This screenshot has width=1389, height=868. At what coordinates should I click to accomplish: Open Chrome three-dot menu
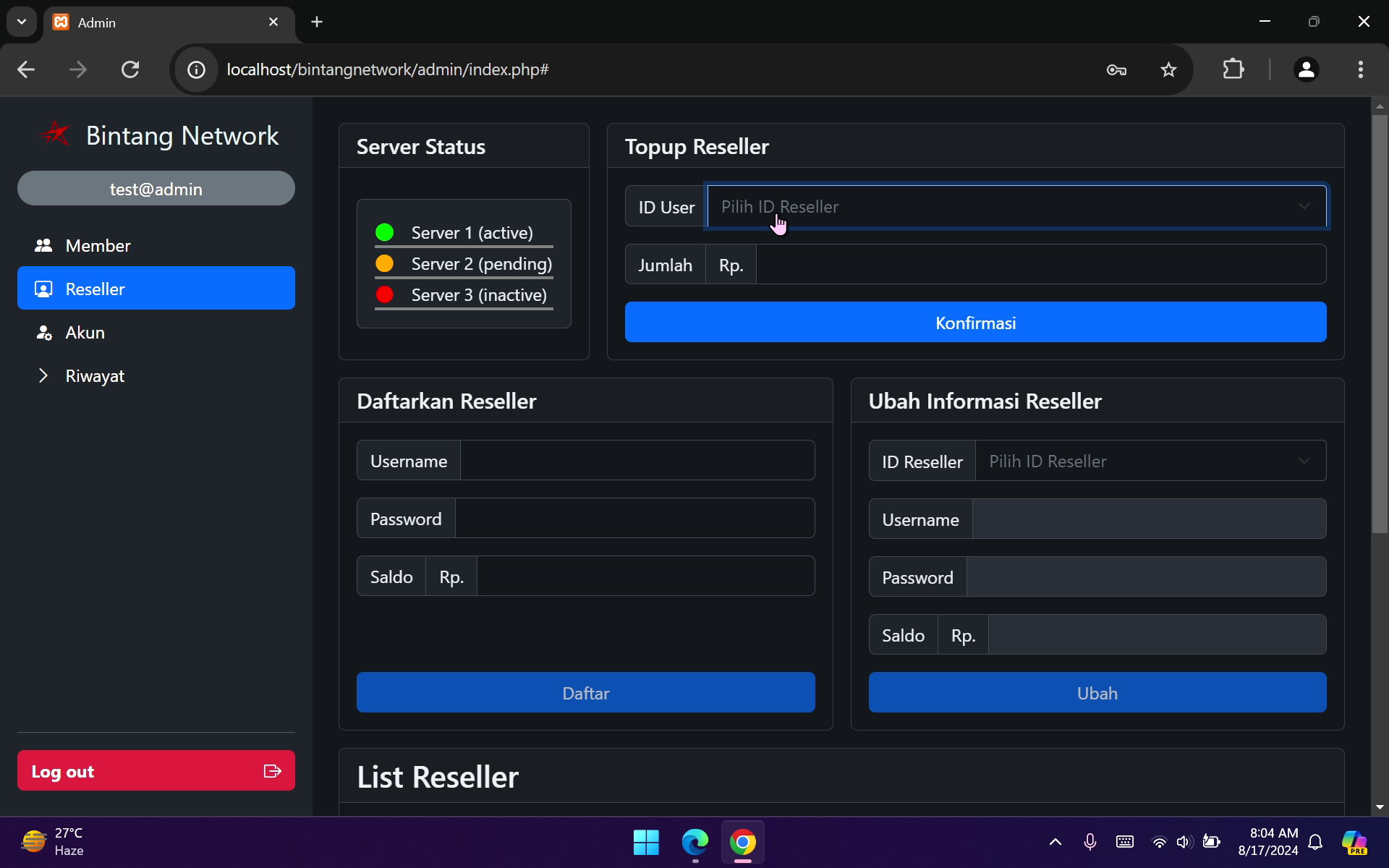pos(1361,69)
